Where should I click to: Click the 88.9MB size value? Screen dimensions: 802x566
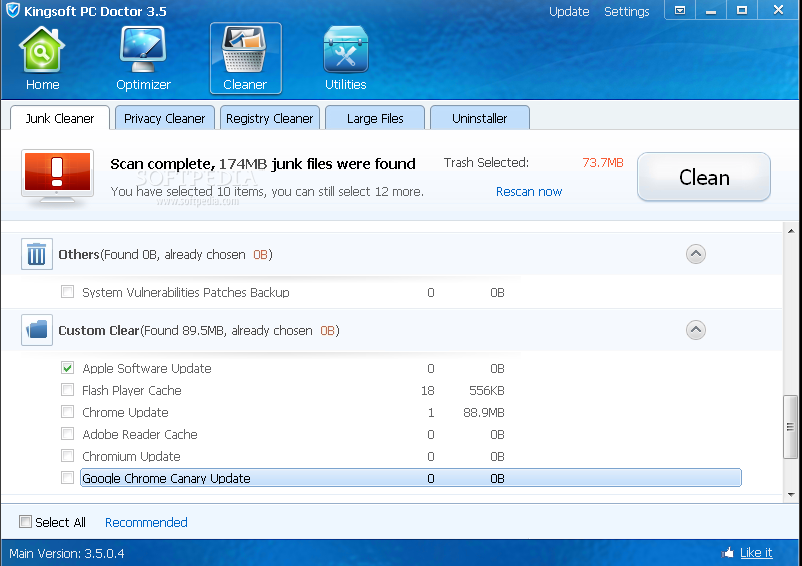(484, 412)
